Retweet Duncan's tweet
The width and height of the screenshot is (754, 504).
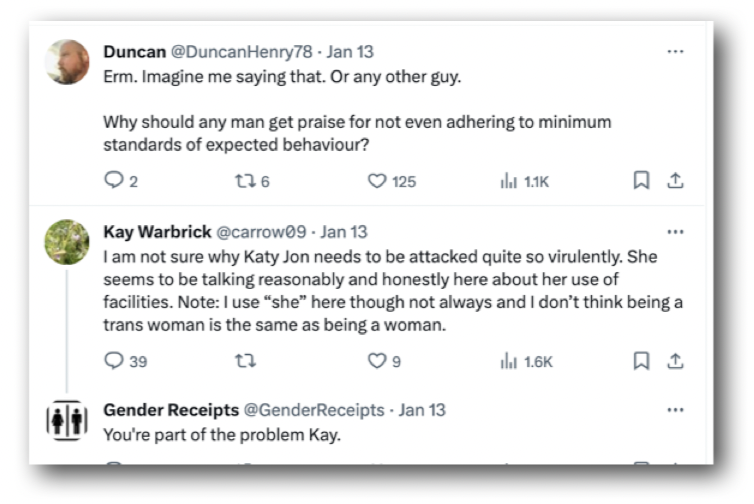(243, 181)
